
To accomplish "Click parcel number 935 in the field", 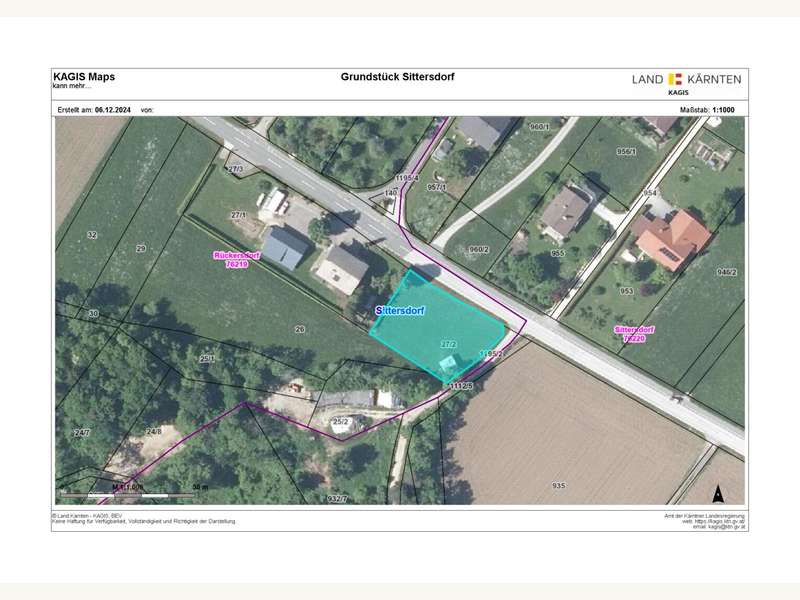I will point(558,485).
